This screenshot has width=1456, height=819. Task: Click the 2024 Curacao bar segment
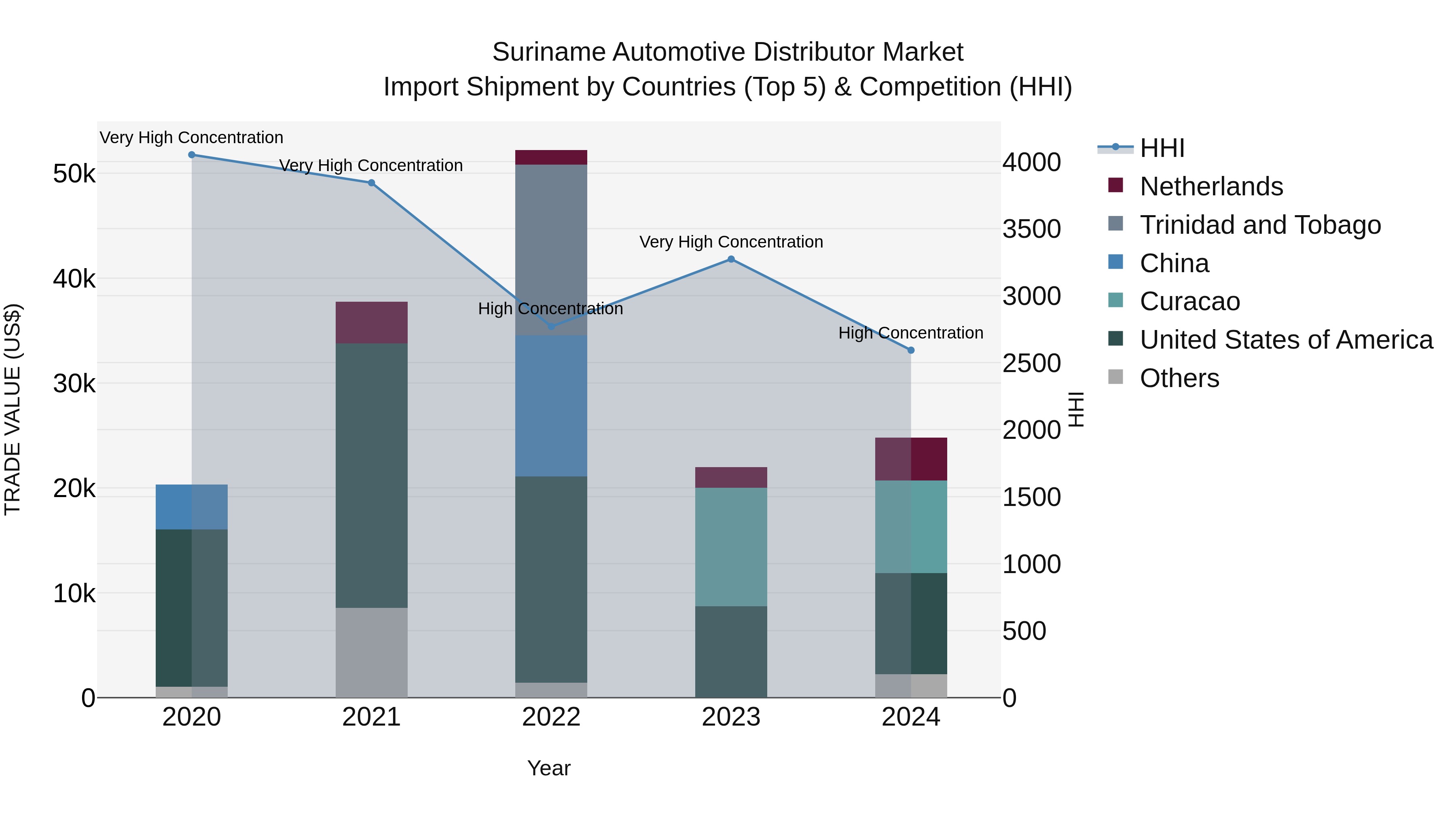pos(911,527)
